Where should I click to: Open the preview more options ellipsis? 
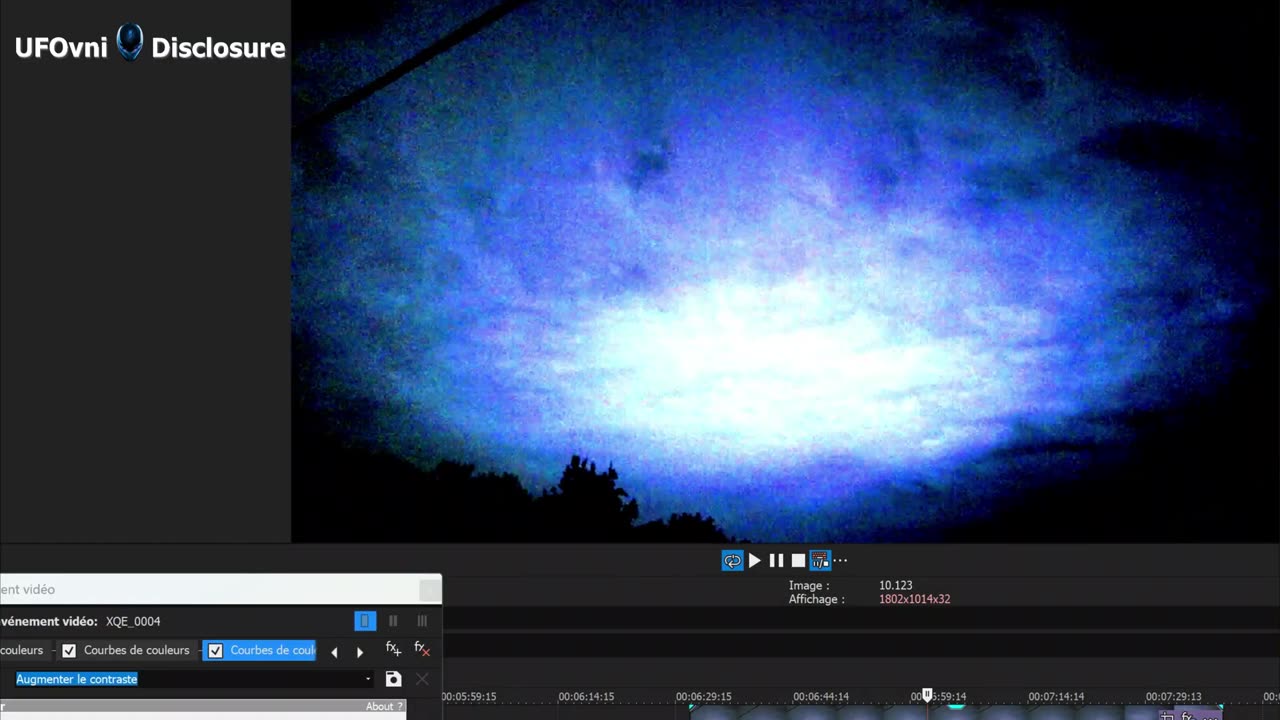(x=841, y=561)
